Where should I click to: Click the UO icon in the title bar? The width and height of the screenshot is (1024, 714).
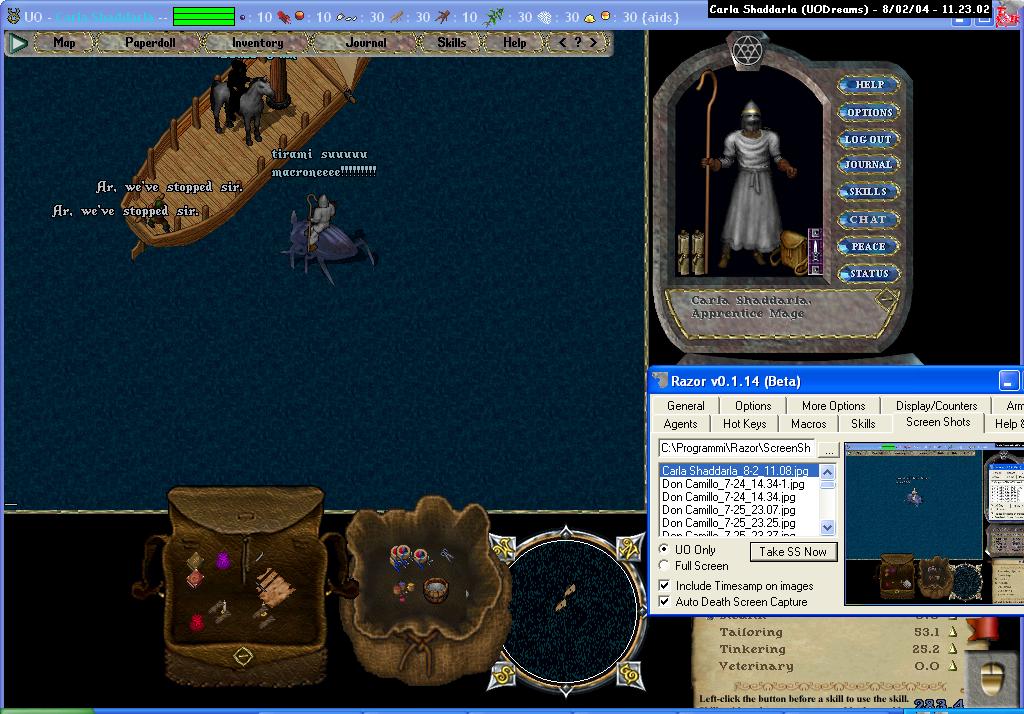pyautogui.click(x=13, y=16)
